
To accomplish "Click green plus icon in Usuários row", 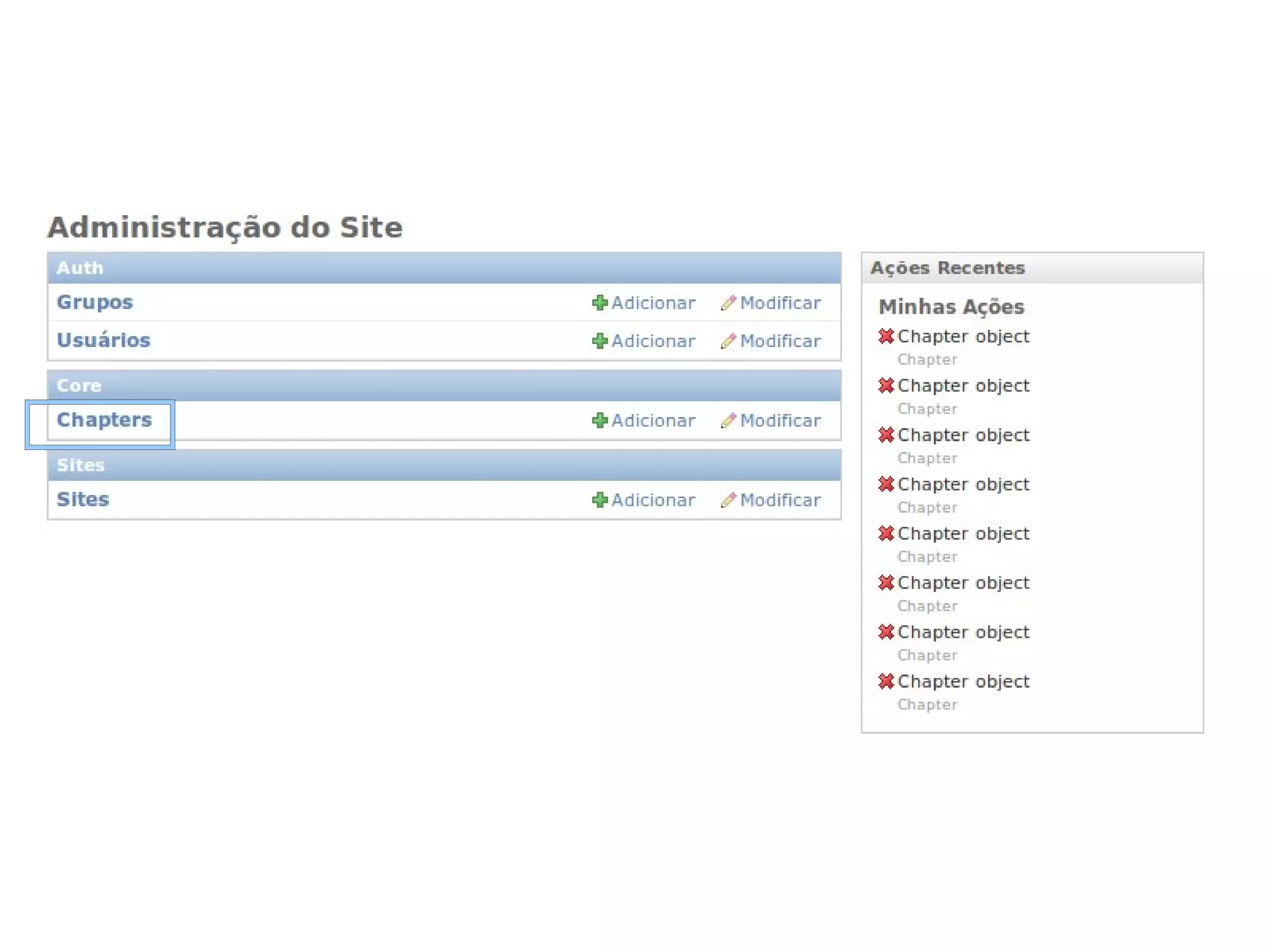I will 599,341.
